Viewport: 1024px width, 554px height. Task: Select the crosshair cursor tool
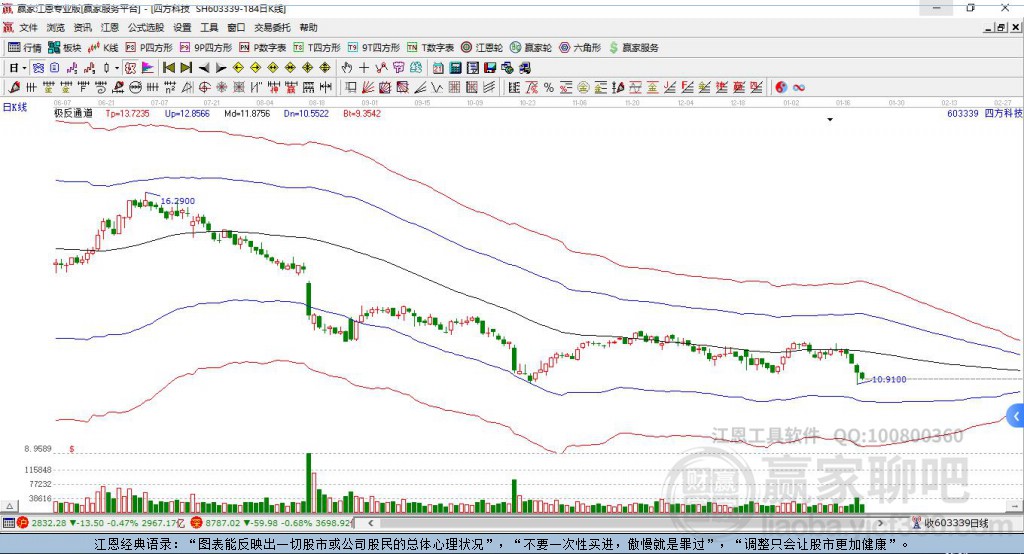[364, 68]
